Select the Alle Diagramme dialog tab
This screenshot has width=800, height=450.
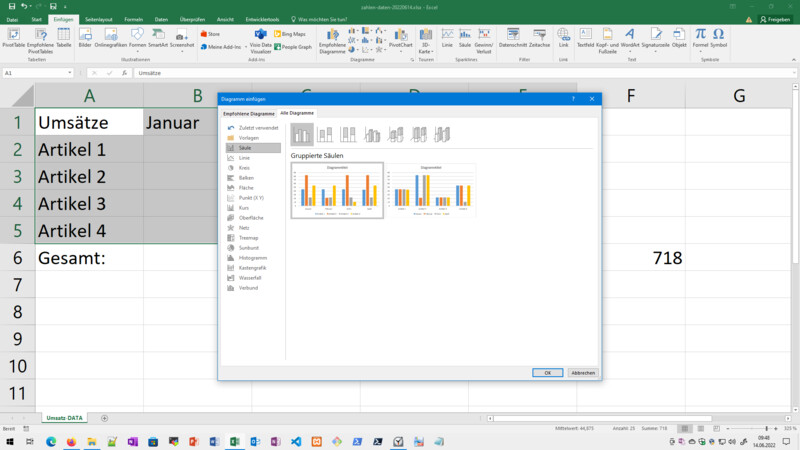coord(297,113)
